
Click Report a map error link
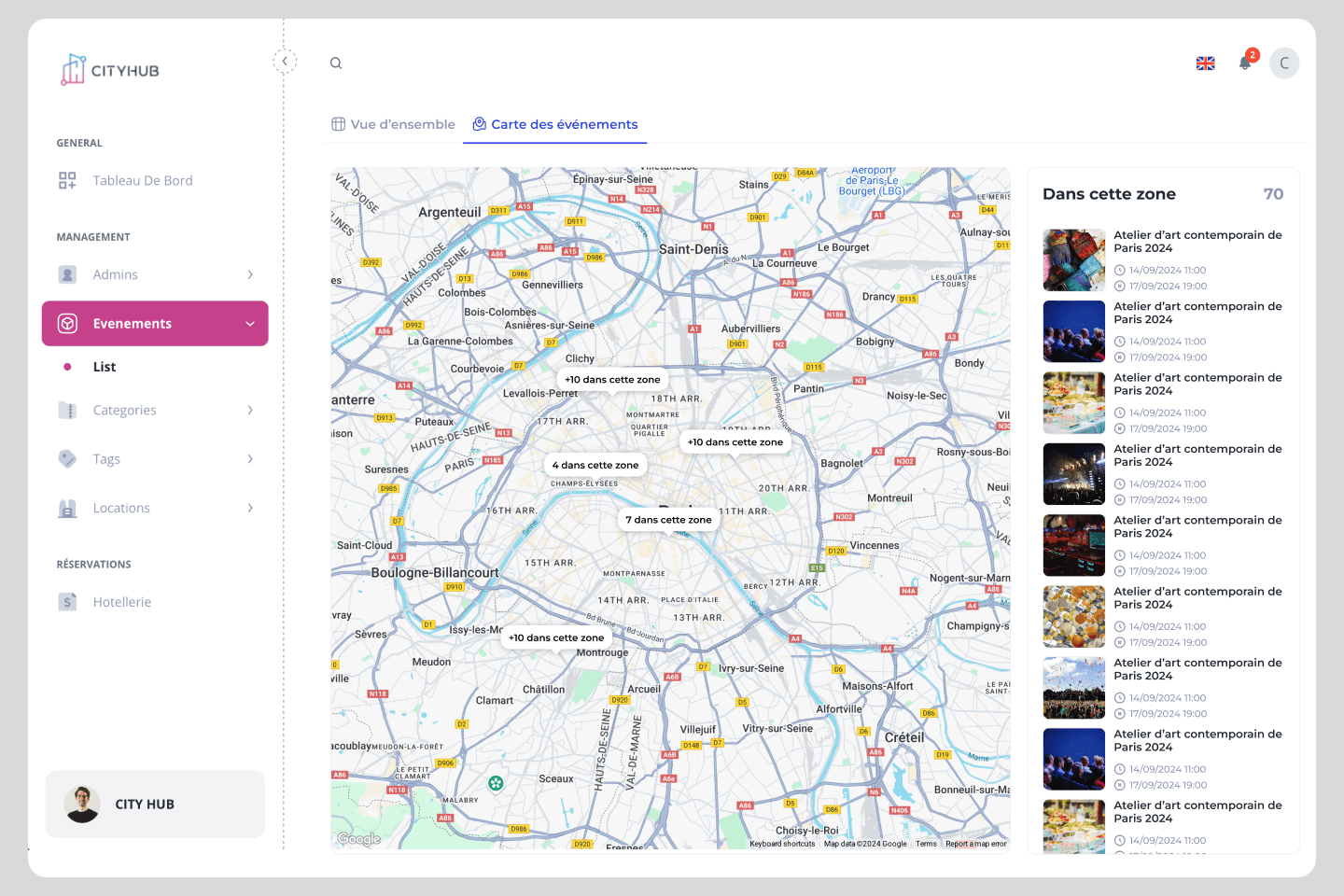click(976, 844)
